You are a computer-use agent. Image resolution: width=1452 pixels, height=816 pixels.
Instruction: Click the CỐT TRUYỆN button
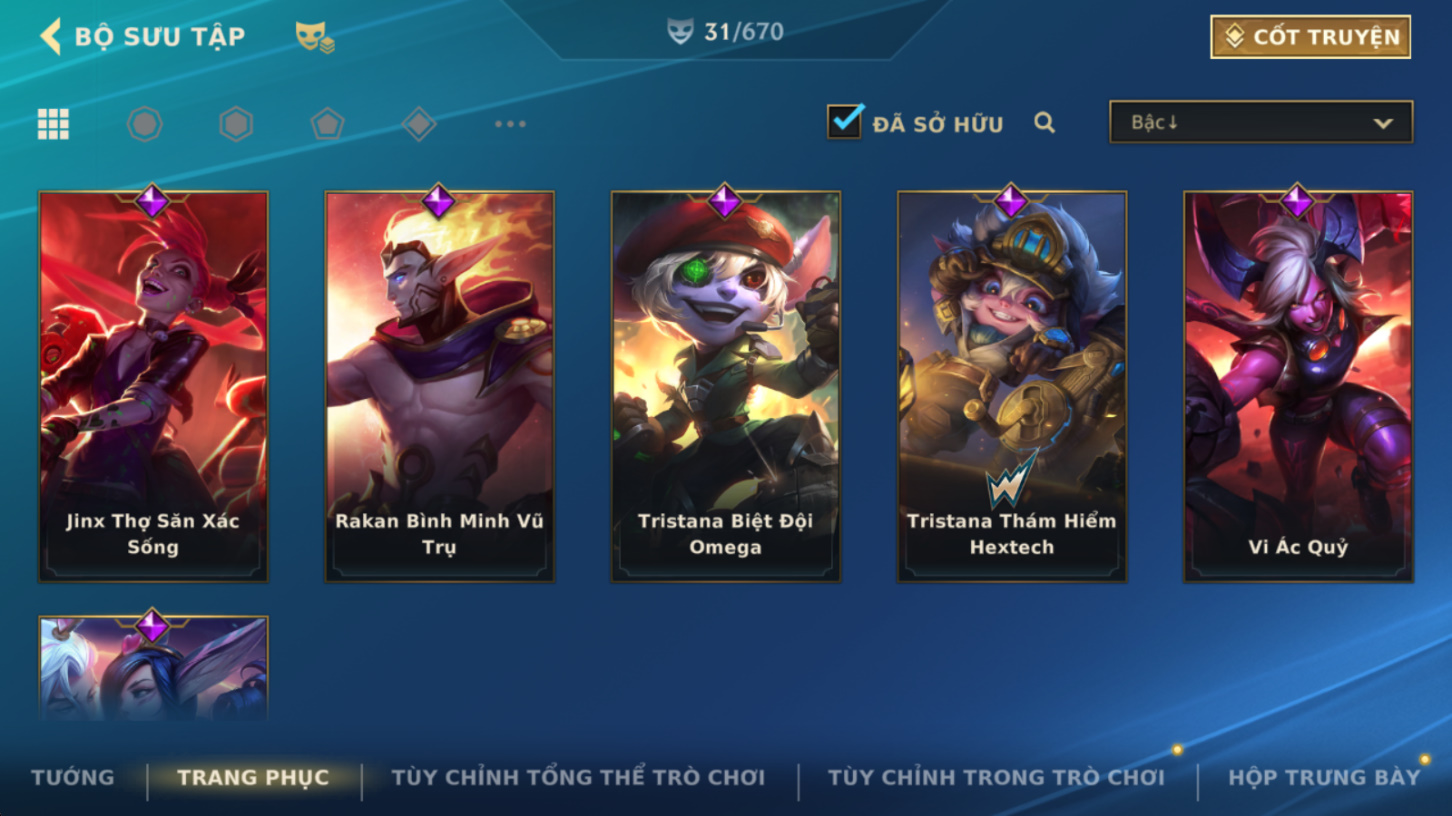click(1310, 37)
